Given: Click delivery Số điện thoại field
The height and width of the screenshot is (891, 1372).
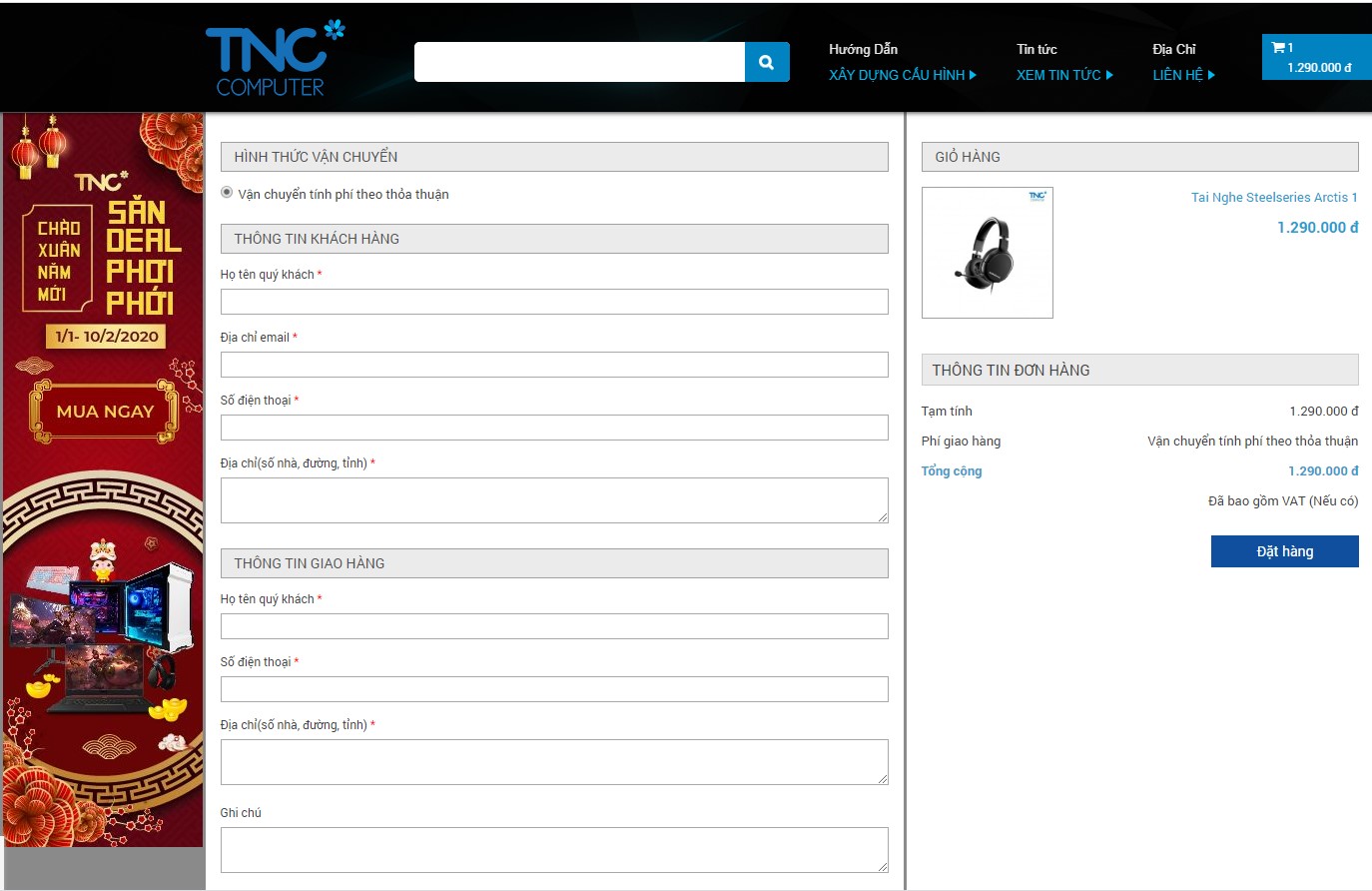Looking at the screenshot, I should coord(554,689).
